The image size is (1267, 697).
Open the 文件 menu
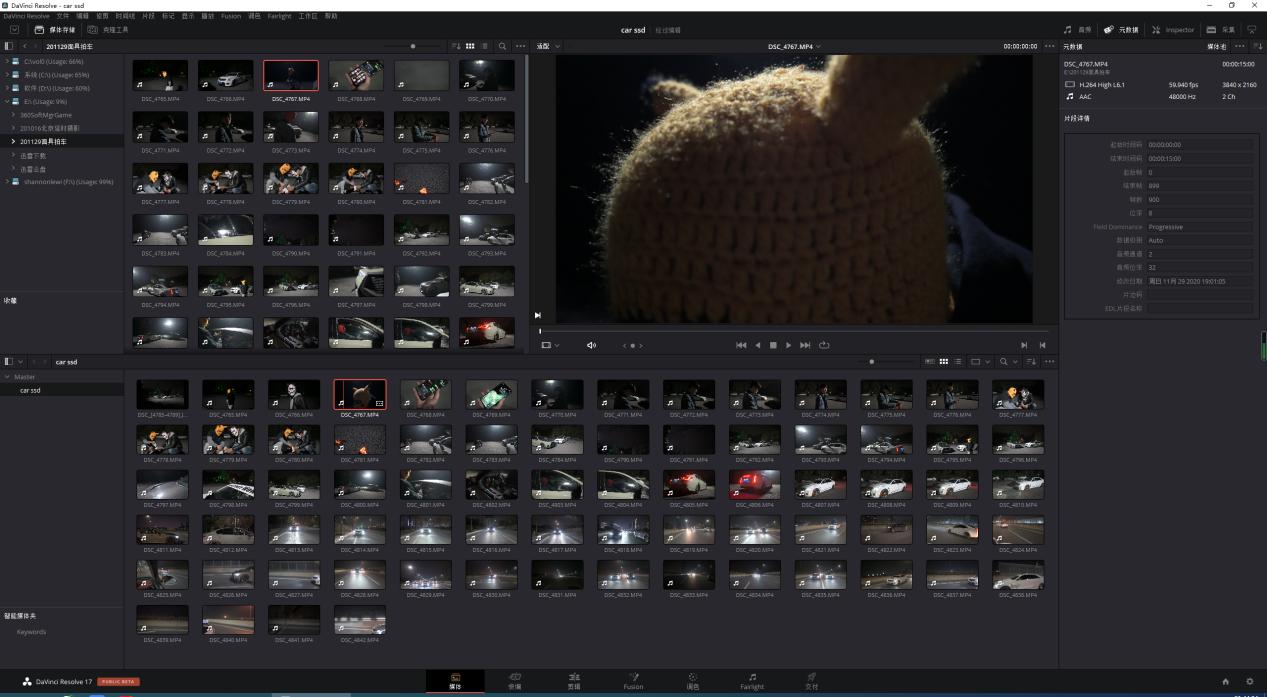[63, 16]
